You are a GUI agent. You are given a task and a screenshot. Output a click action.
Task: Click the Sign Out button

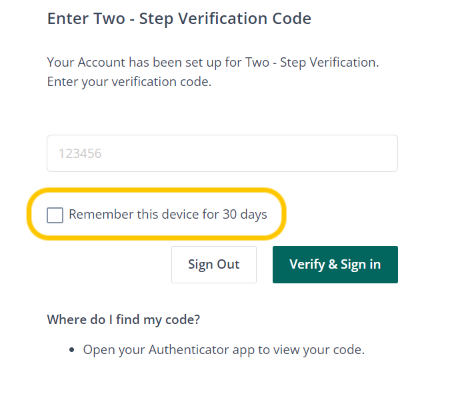click(x=214, y=265)
